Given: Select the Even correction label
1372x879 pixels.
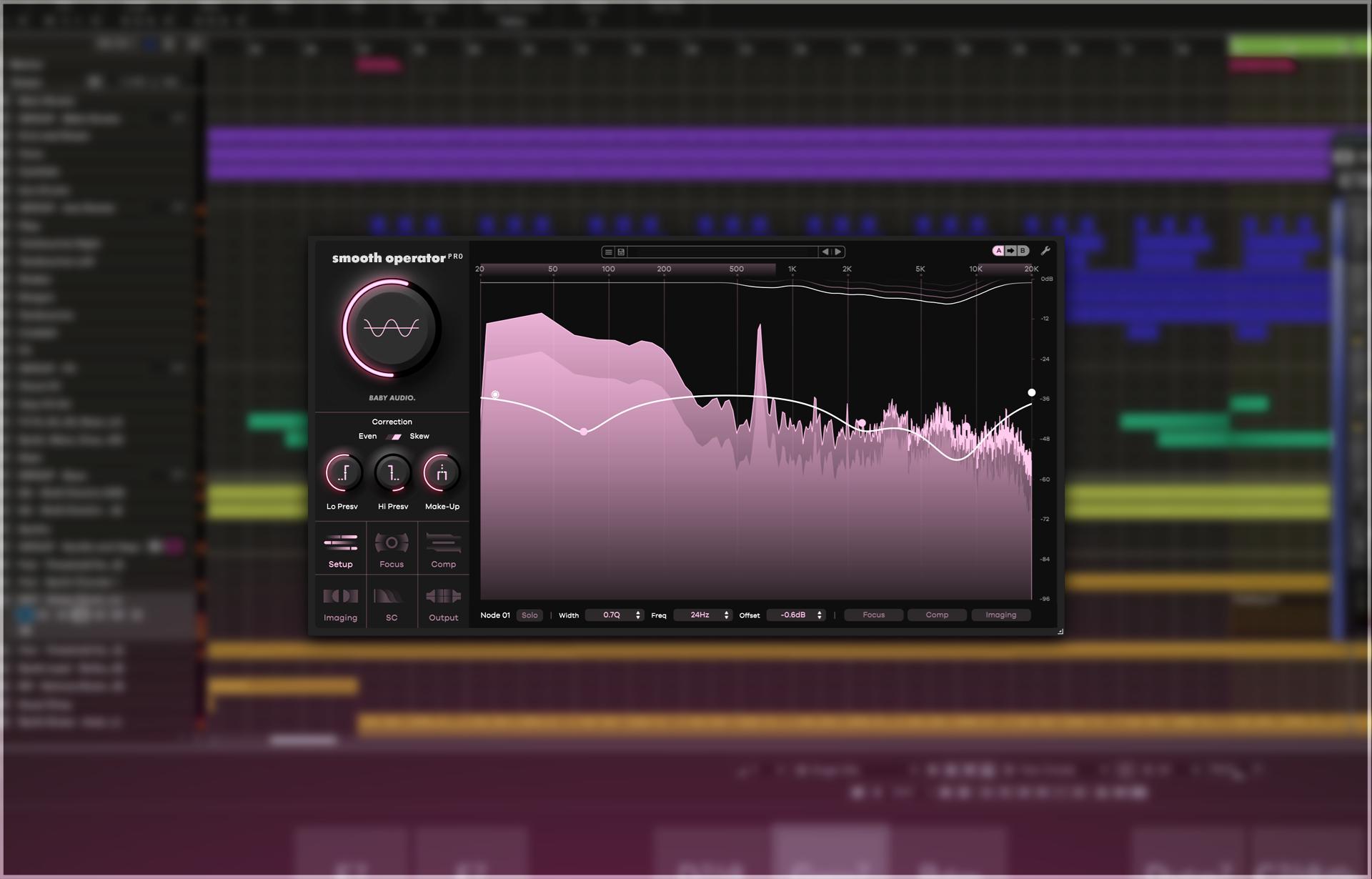Looking at the screenshot, I should (367, 436).
